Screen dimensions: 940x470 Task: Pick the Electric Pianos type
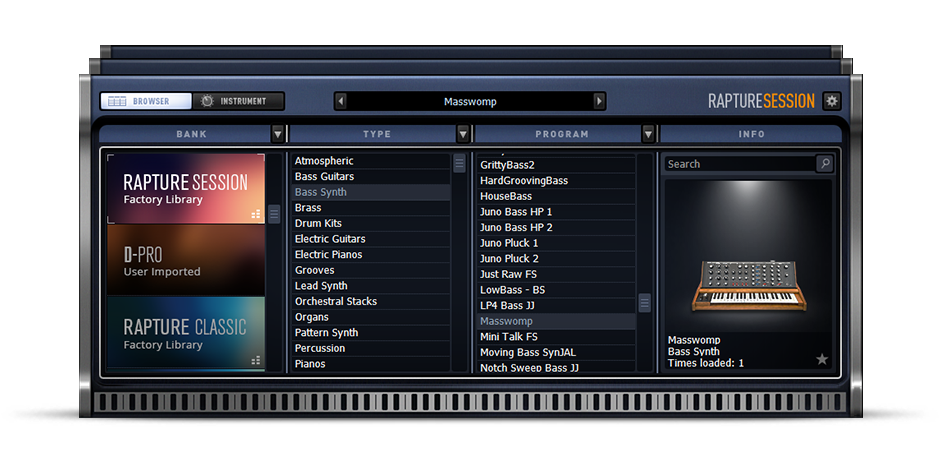(370, 254)
